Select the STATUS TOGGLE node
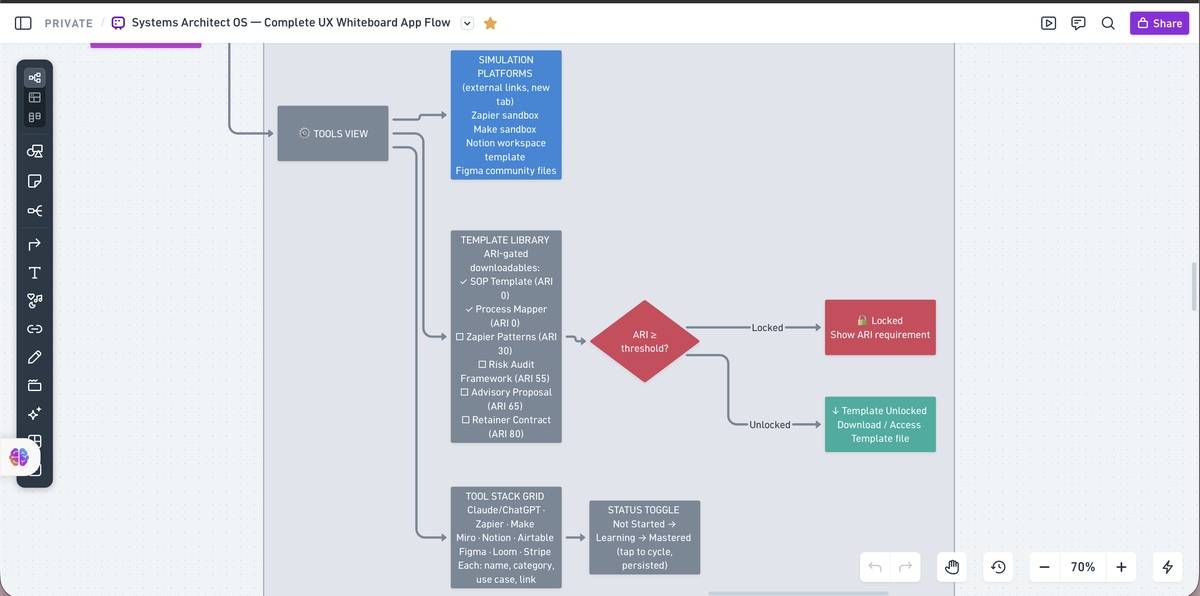 (644, 537)
